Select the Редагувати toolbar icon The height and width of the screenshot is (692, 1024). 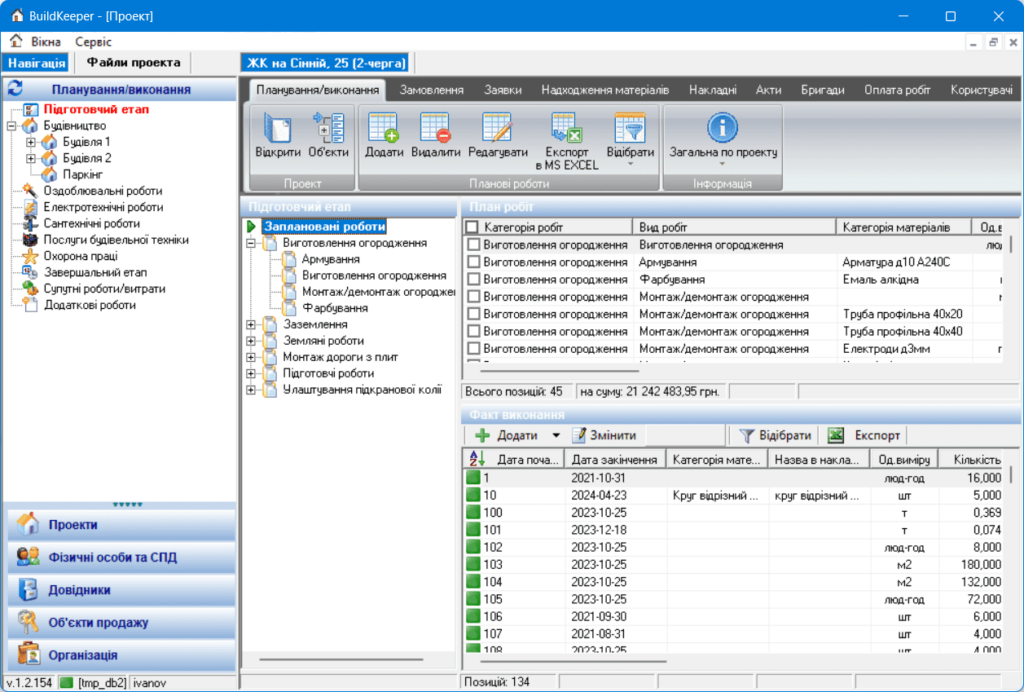point(497,127)
